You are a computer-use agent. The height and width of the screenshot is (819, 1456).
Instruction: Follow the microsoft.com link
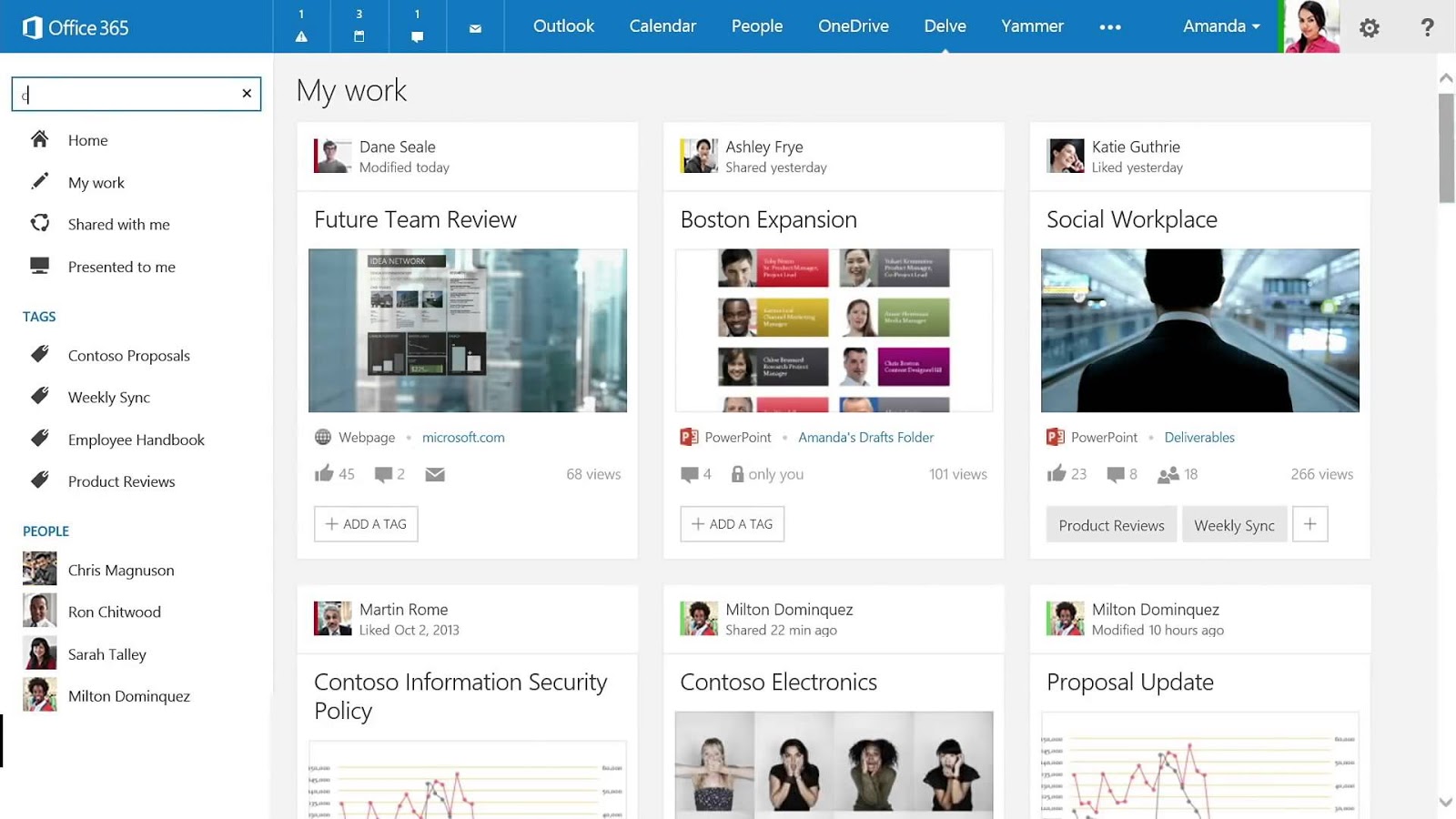(x=463, y=438)
